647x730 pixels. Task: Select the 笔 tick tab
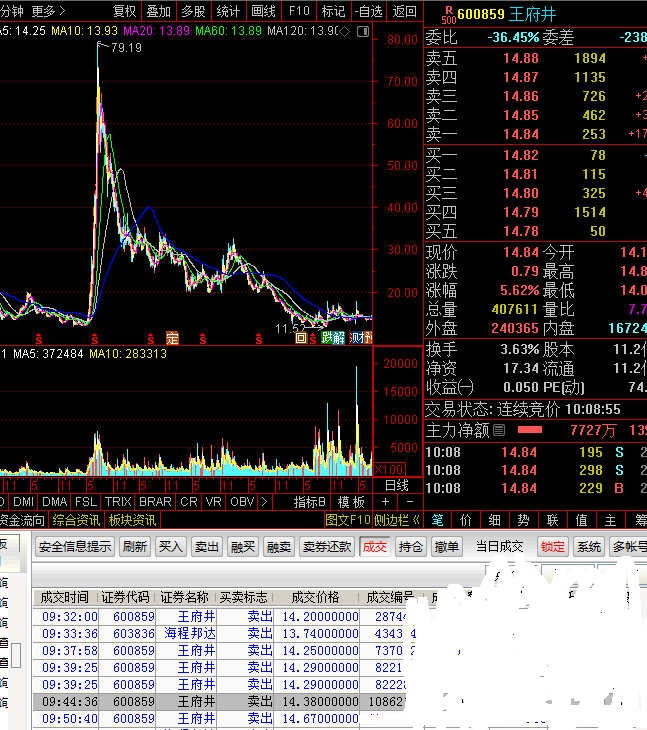438,520
